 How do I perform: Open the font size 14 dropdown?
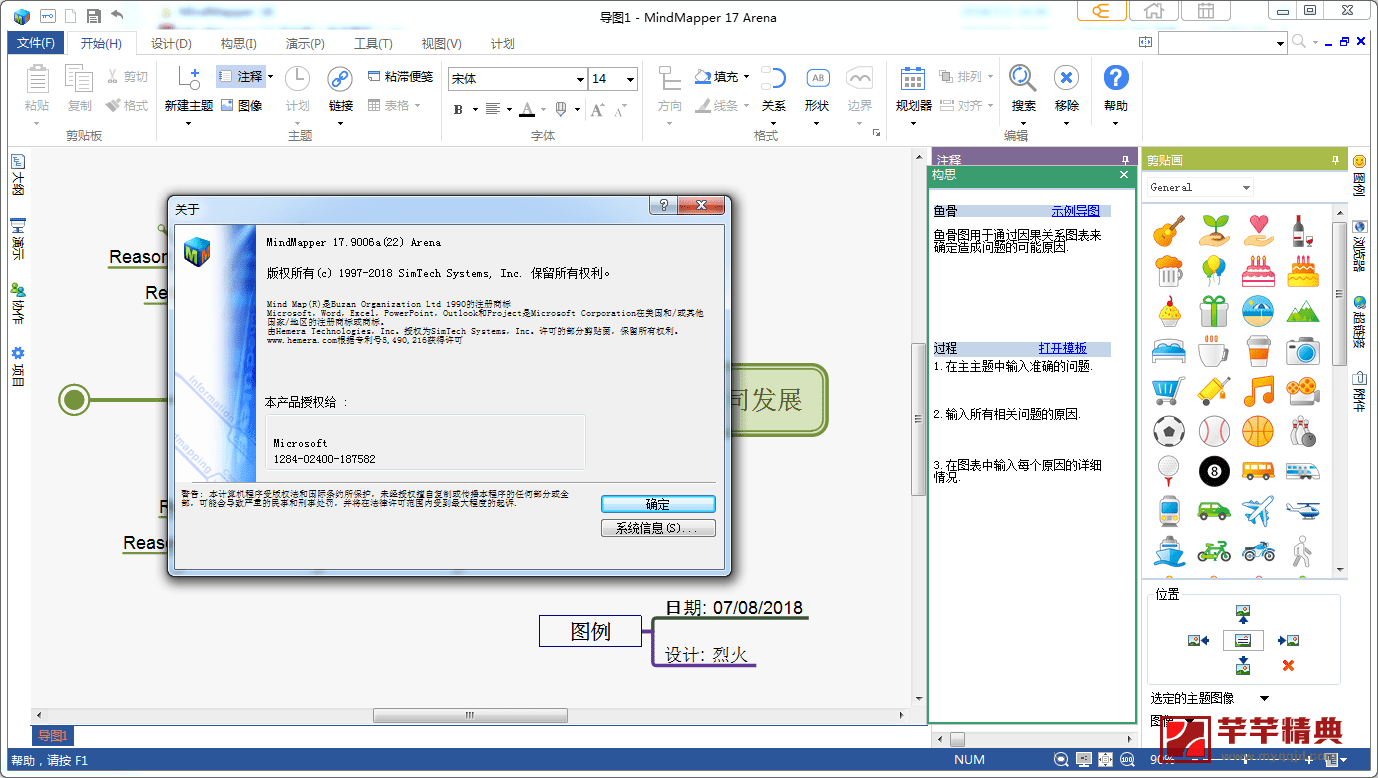click(x=630, y=79)
